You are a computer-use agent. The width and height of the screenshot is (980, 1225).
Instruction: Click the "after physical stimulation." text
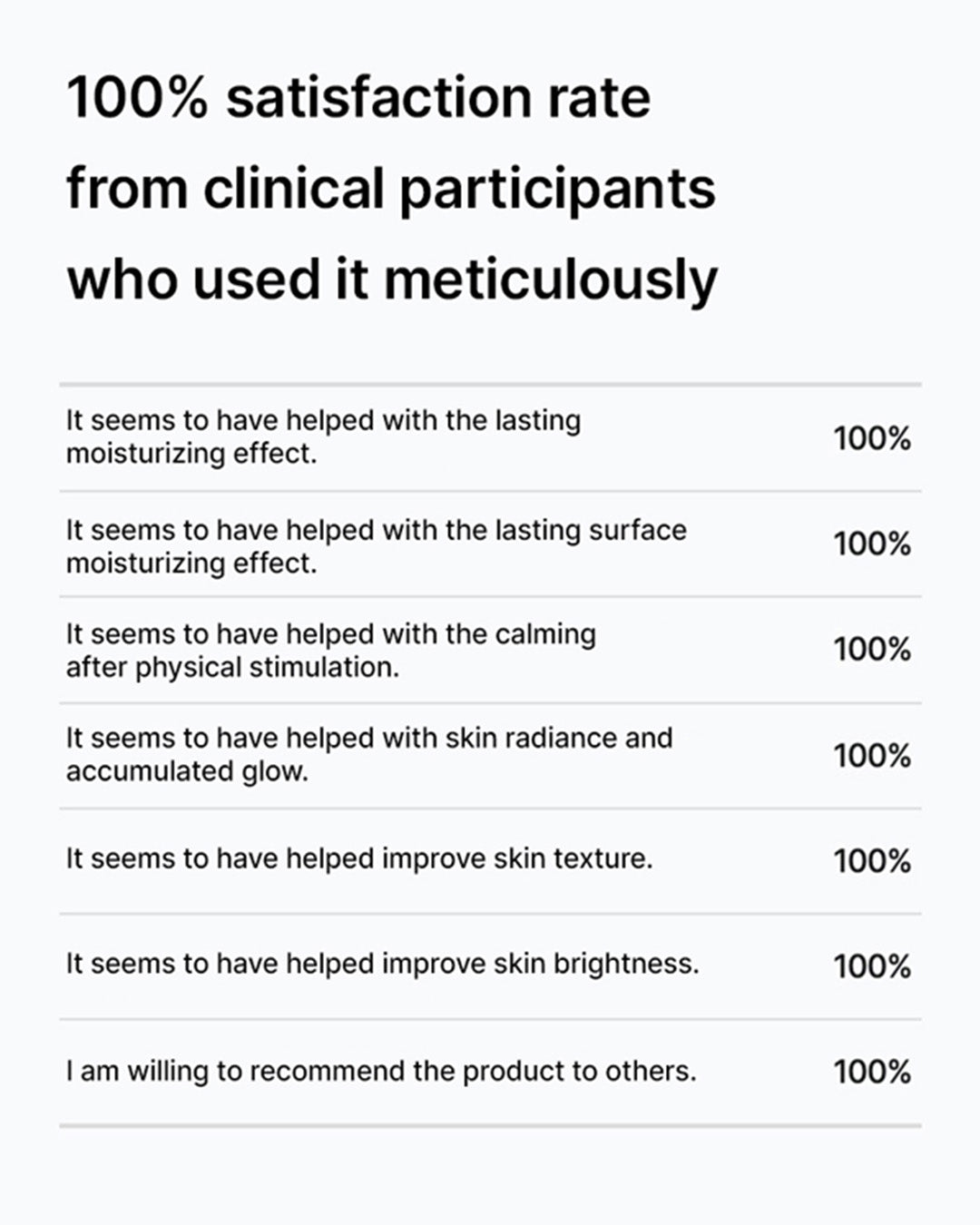tap(232, 668)
